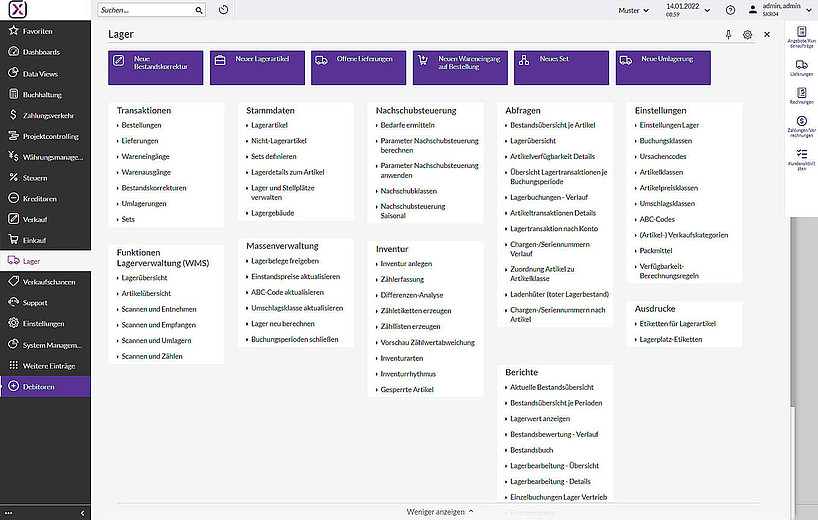Select the Support text label in sidebar
Viewport: 818px width, 520px height.
[35, 303]
